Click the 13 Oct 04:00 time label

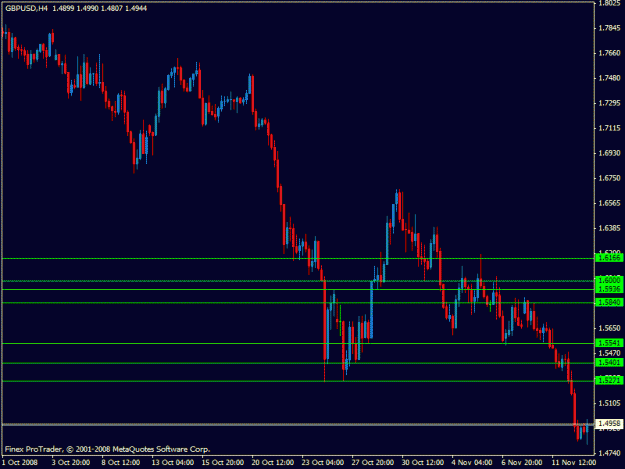173,462
